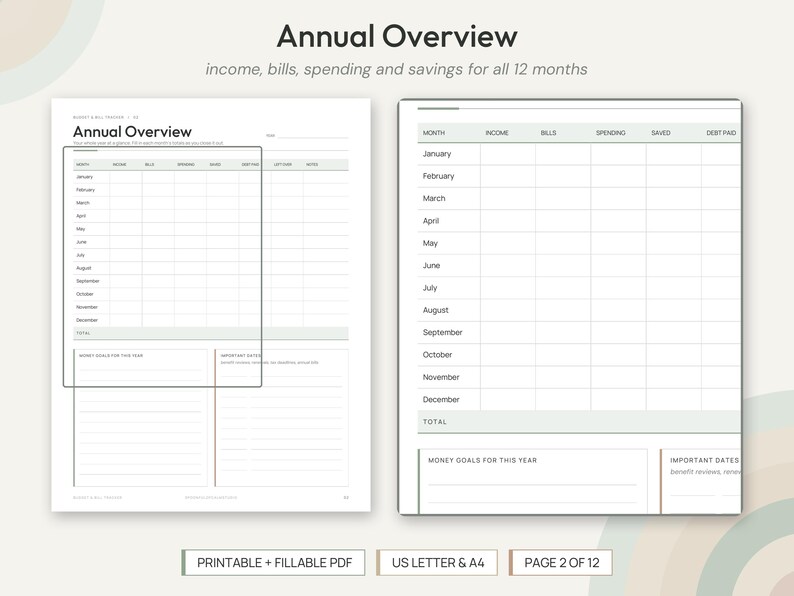Click the large 'Annual Overview' title at top
Screen dimensions: 794x596
point(397,36)
